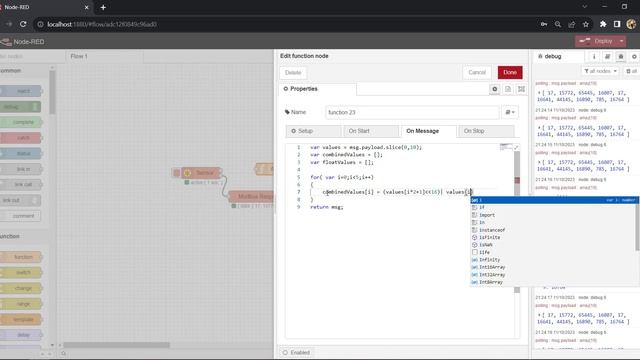The width and height of the screenshot is (640, 360).
Task: Select the range node in palette
Action: (20, 304)
